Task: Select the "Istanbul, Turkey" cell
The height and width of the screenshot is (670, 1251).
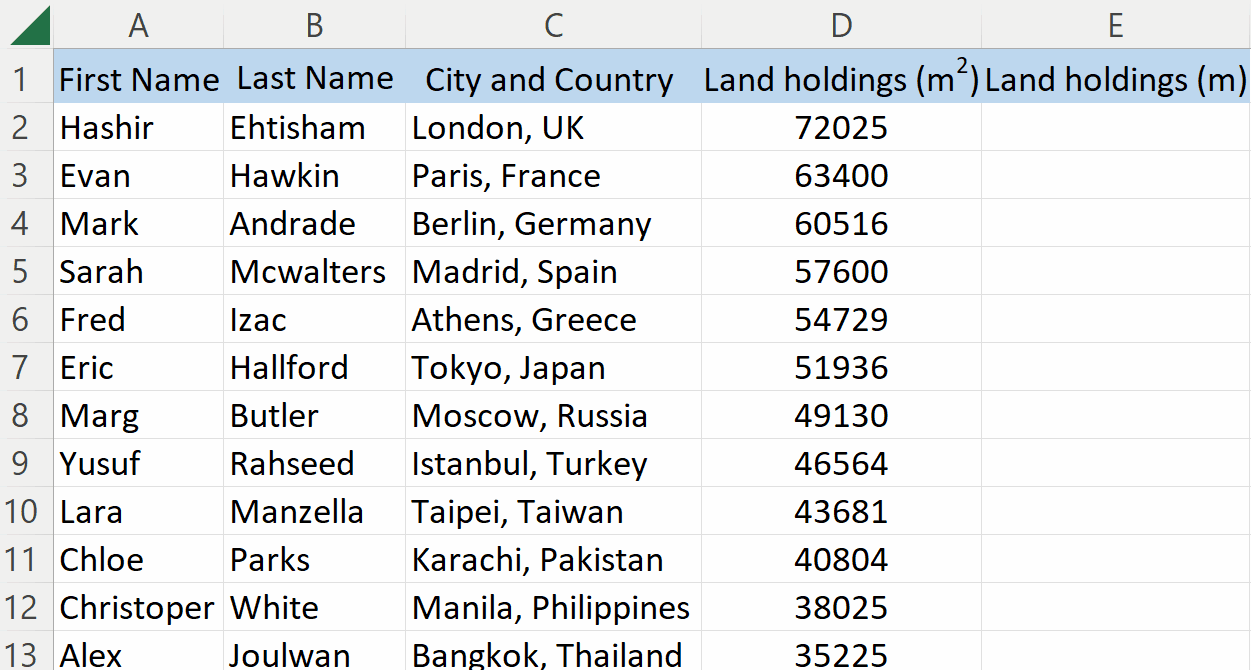Action: click(553, 463)
